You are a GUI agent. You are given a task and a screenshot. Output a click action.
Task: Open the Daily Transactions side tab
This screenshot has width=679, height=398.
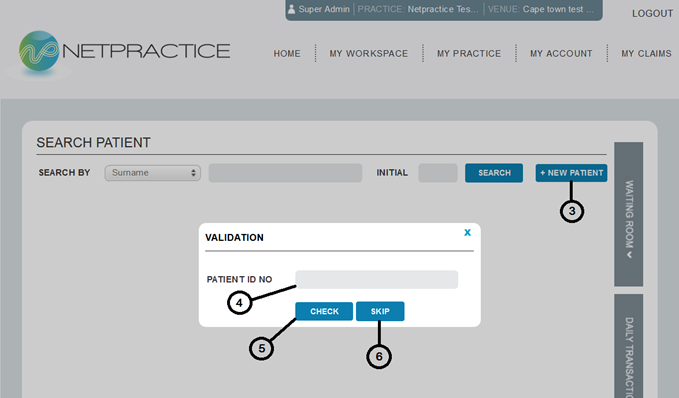point(628,346)
